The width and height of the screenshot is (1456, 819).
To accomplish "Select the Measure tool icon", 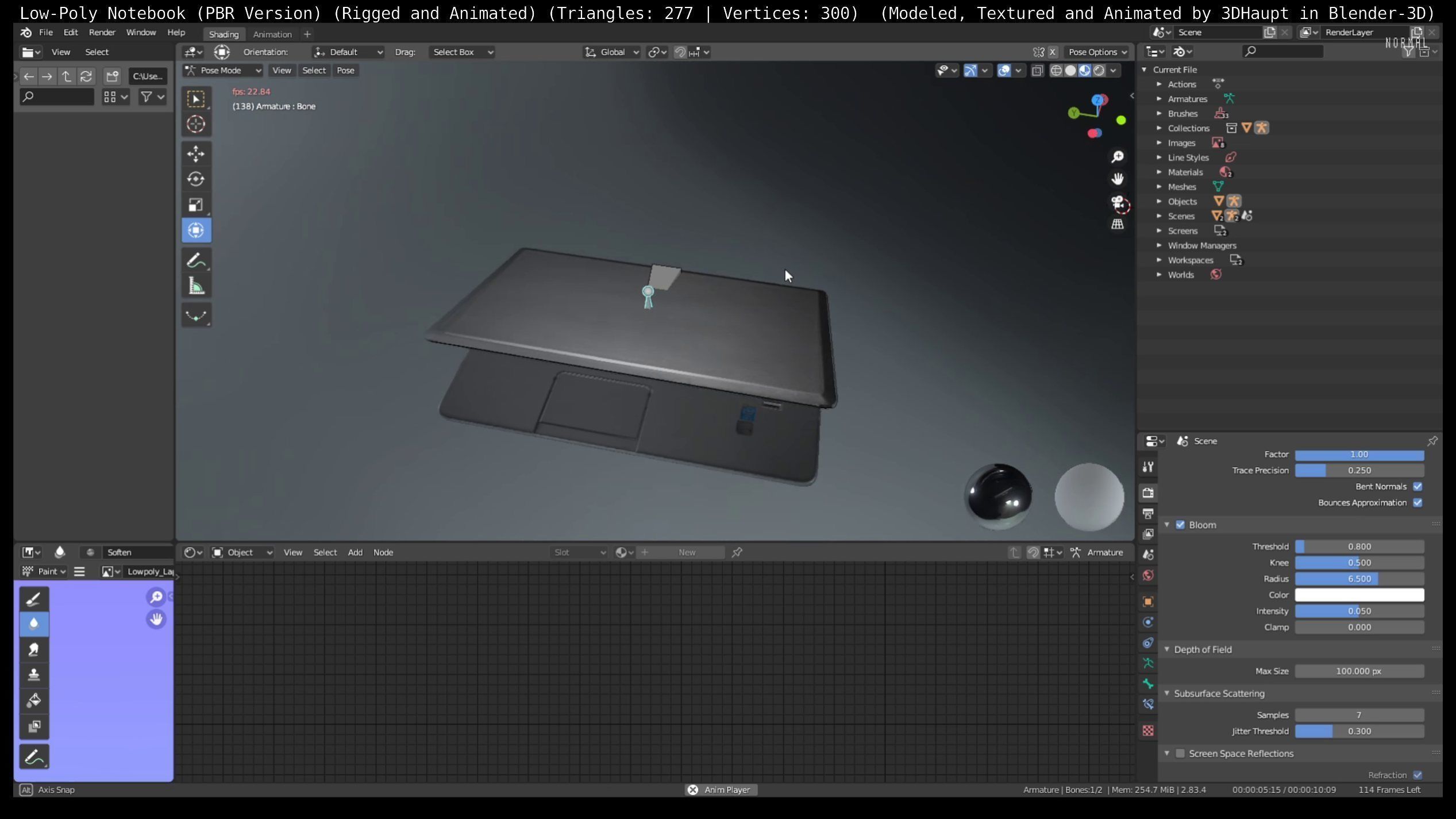I will point(195,286).
